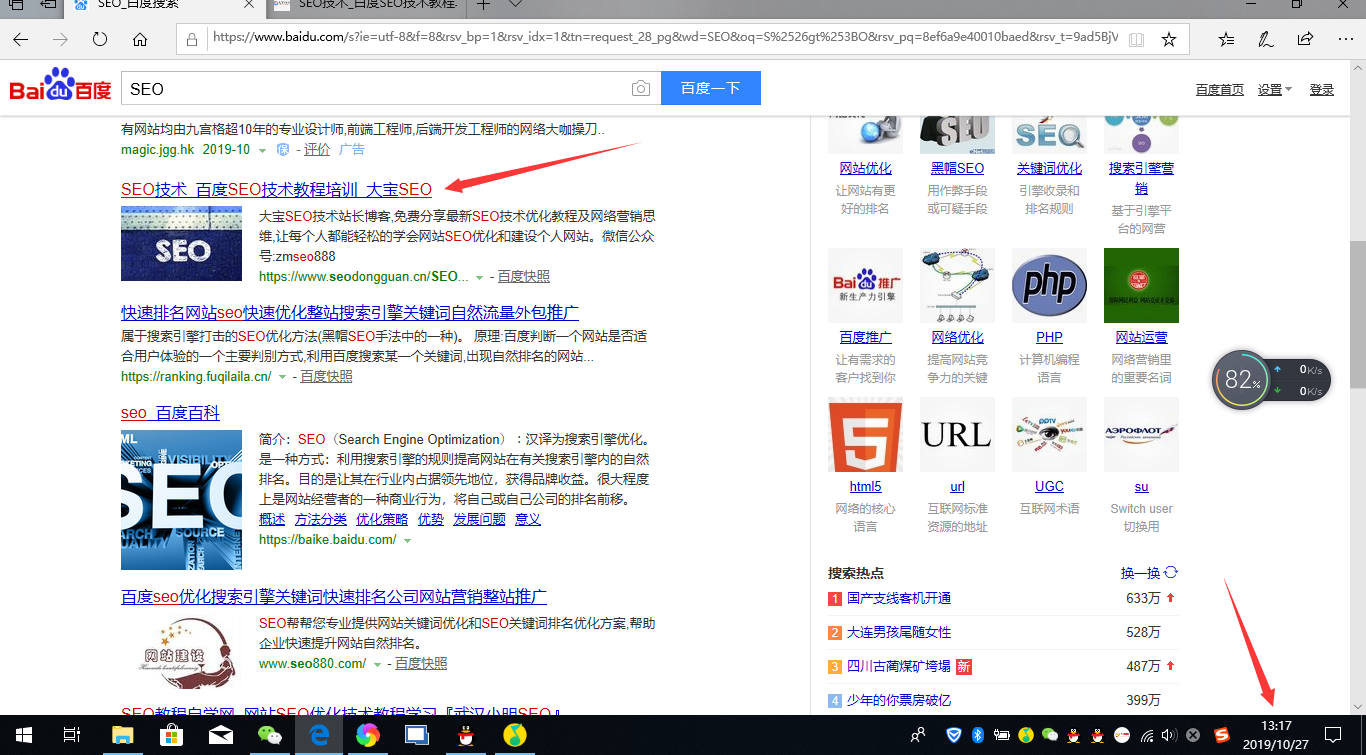Go back with the browser back arrow

tap(21, 40)
